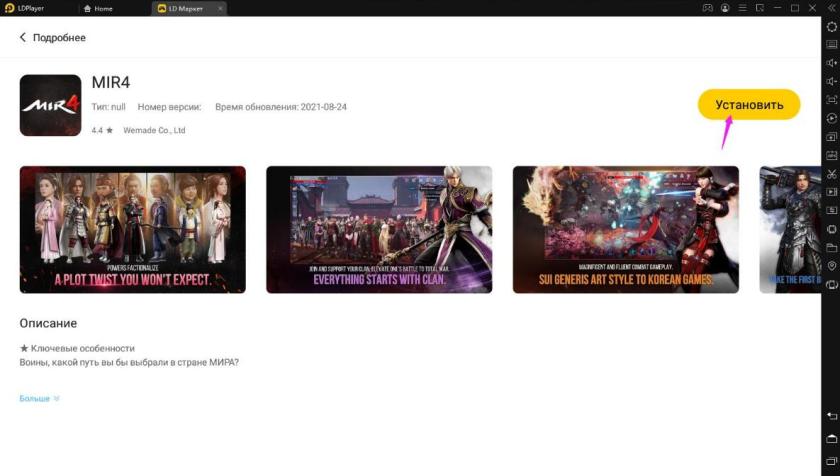This screenshot has width=840, height=476.
Task: Click '★ Ключевые особенности' line
Action: coord(77,348)
